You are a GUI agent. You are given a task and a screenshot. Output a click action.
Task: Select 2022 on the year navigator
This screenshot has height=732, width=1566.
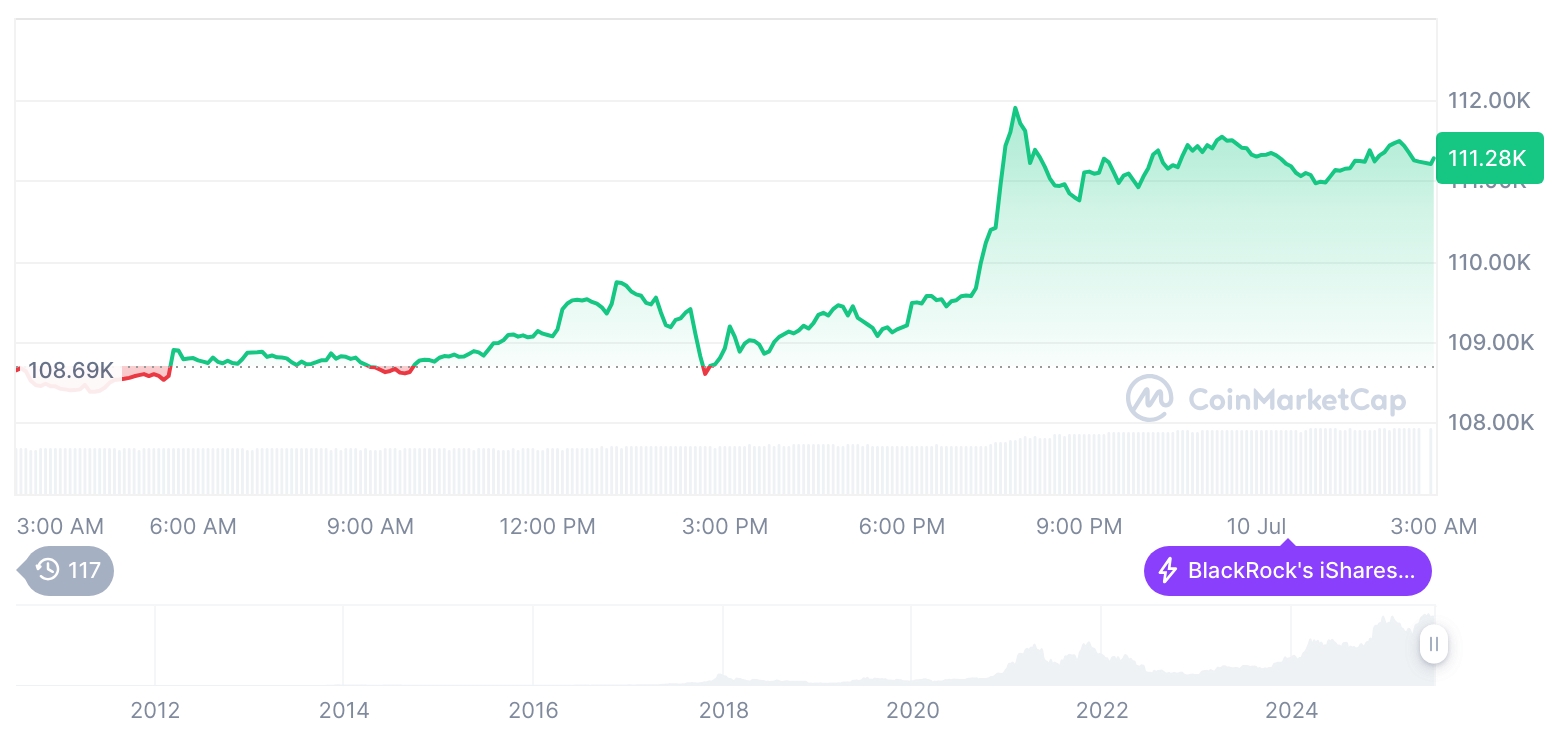[1101, 711]
